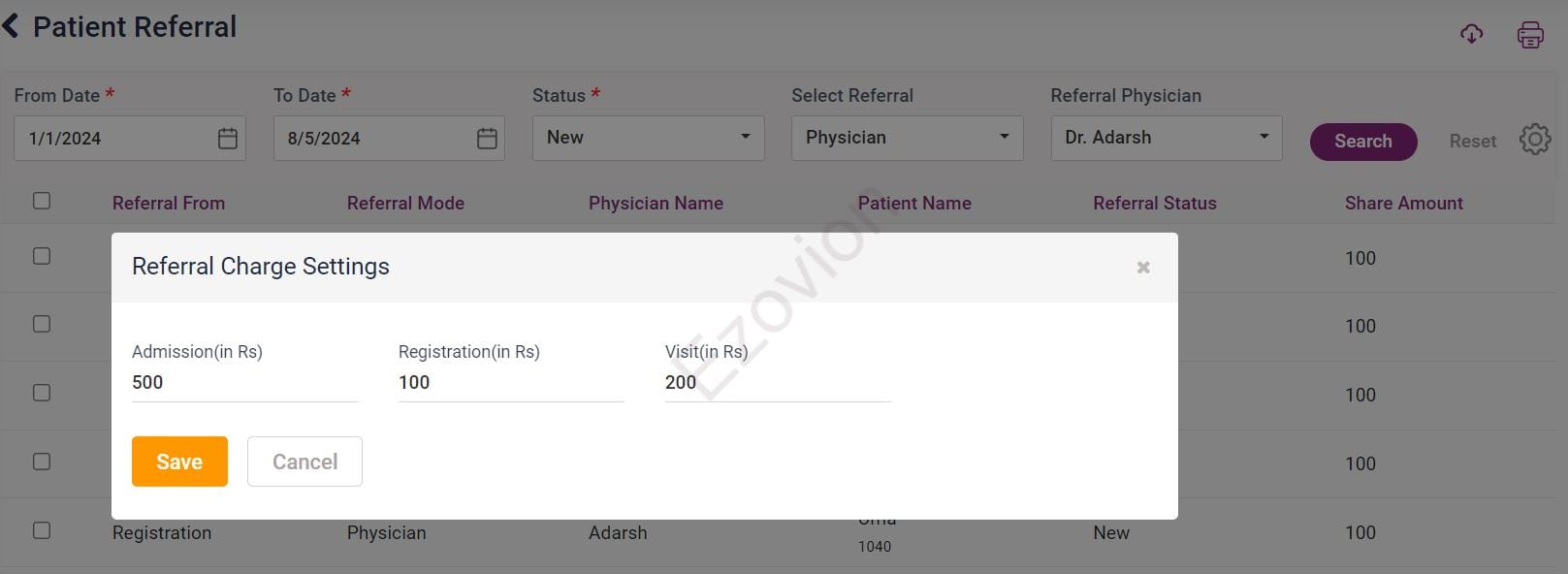
Task: Click the printer icon
Action: click(x=1530, y=35)
